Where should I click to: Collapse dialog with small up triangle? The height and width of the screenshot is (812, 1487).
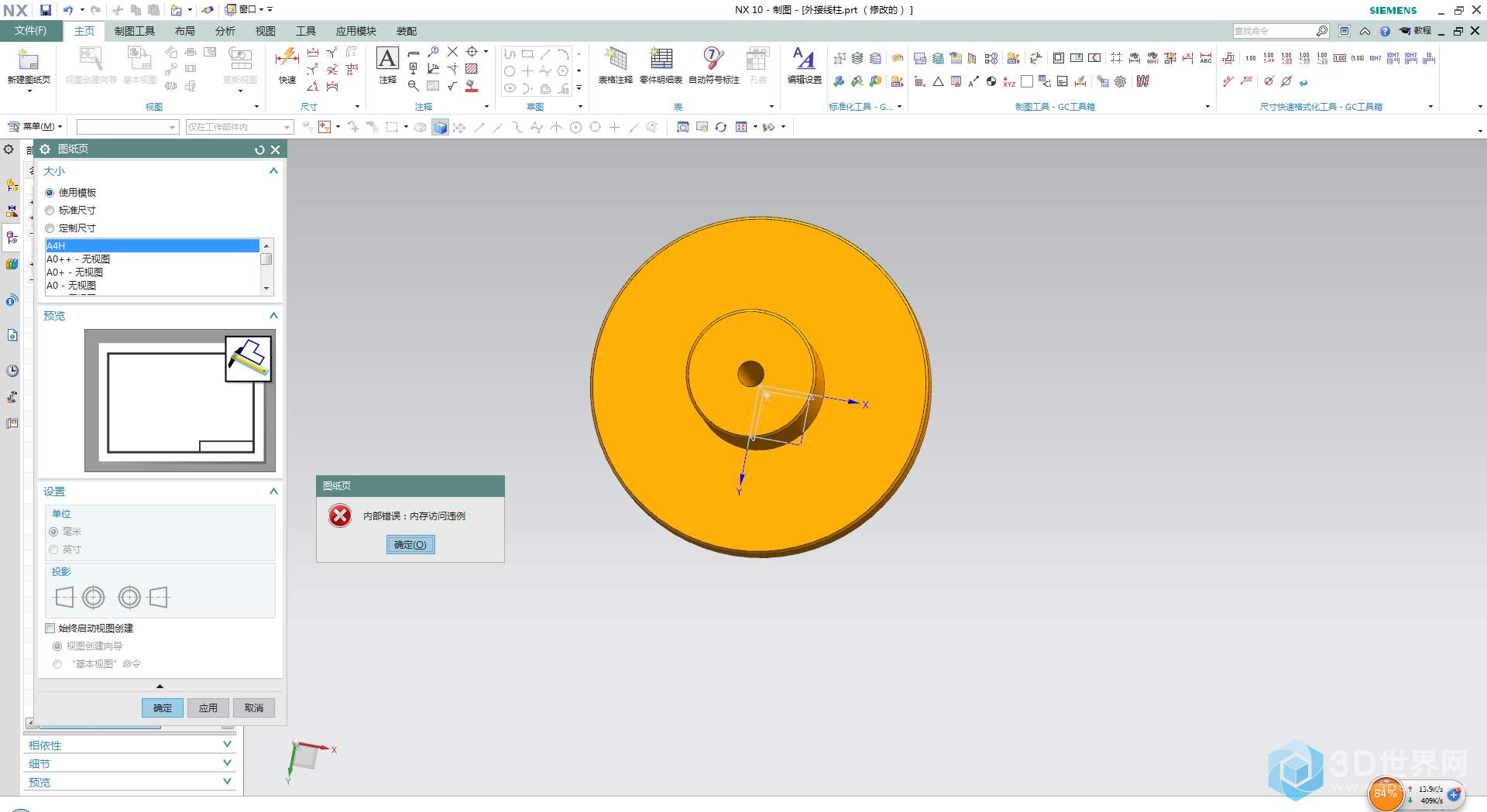coord(160,687)
